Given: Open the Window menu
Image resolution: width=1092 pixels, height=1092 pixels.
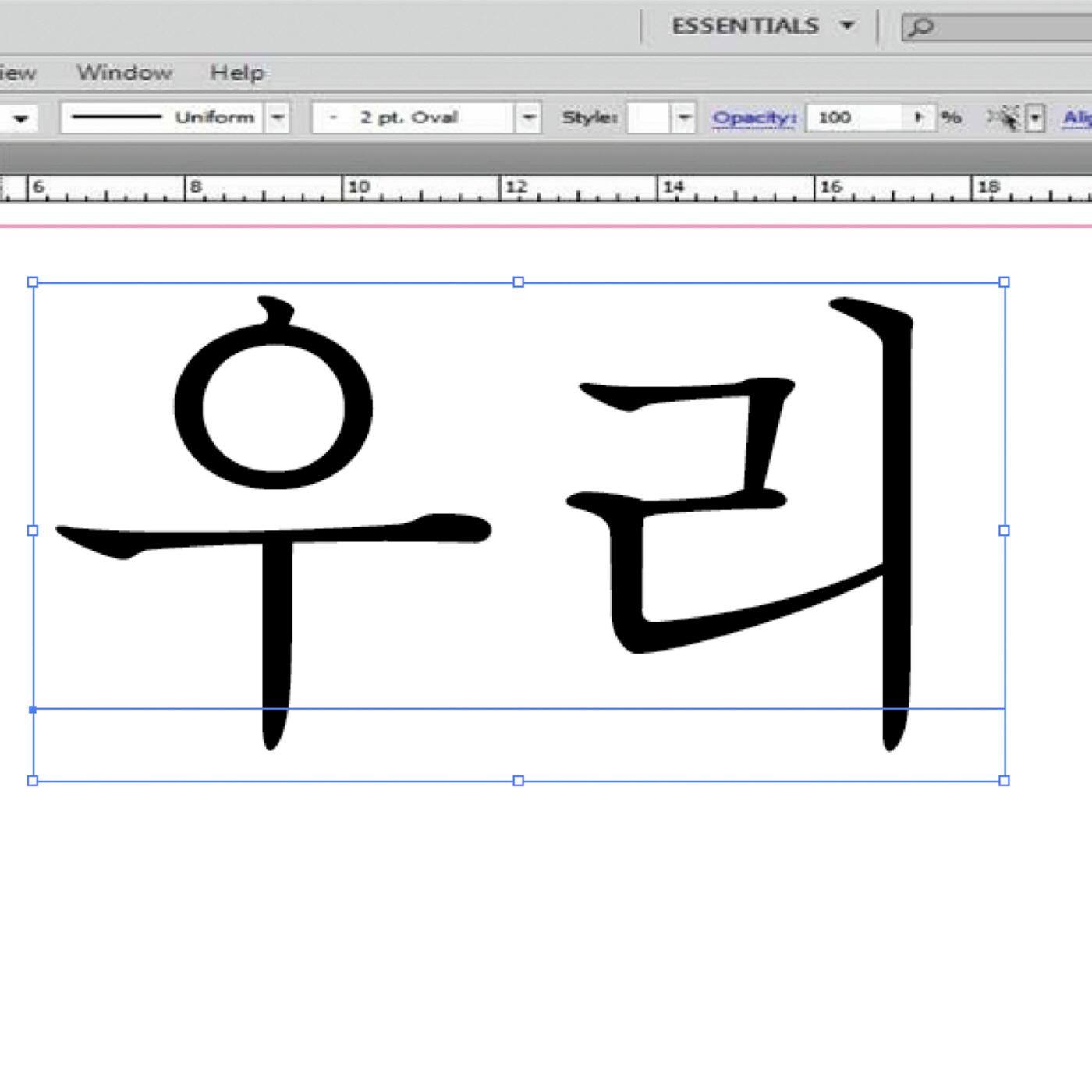Looking at the screenshot, I should click(x=124, y=73).
